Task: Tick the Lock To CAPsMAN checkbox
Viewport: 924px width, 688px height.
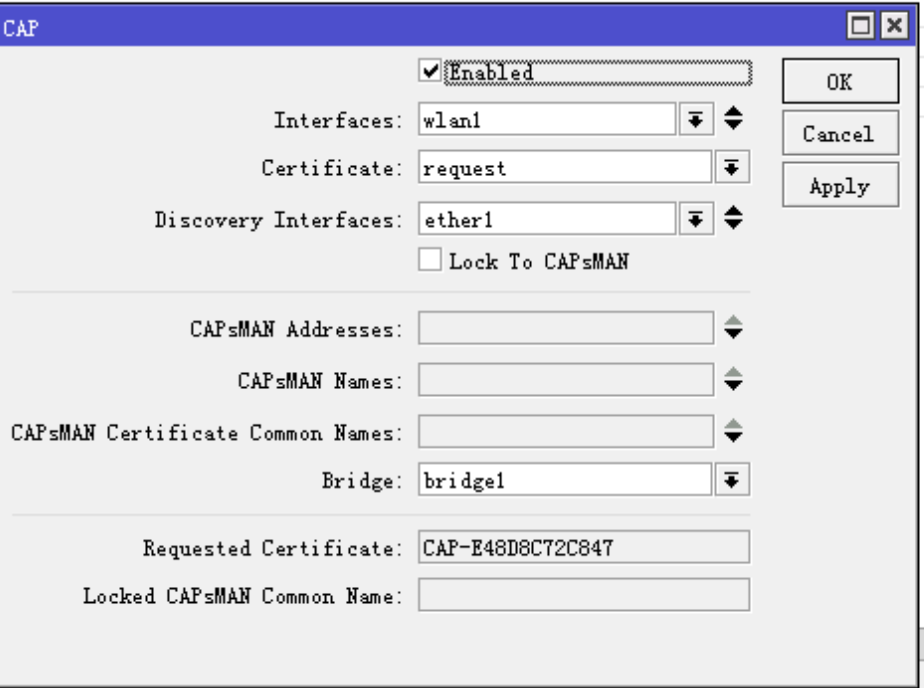Action: click(x=430, y=260)
